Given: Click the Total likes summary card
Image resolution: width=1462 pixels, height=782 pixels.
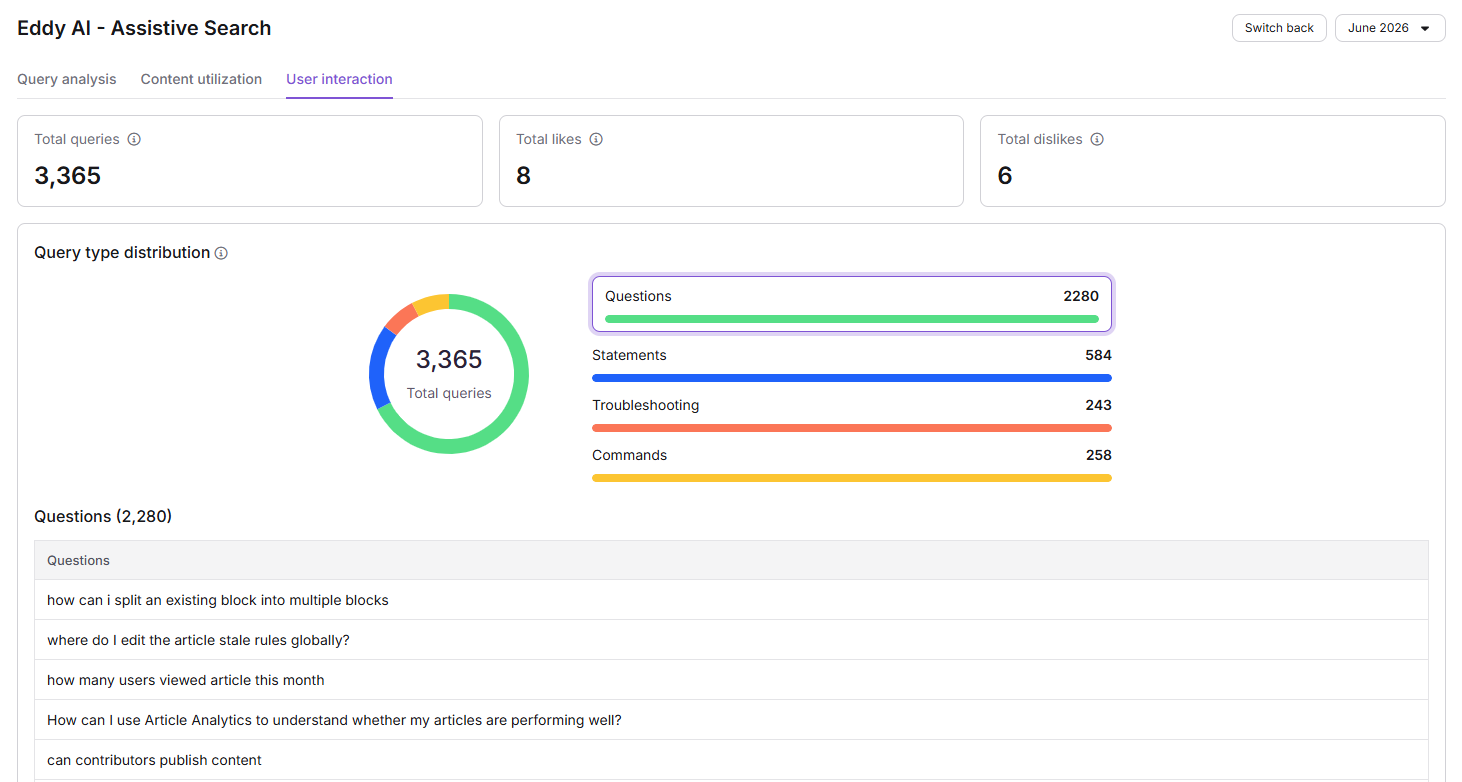Looking at the screenshot, I should [x=731, y=161].
